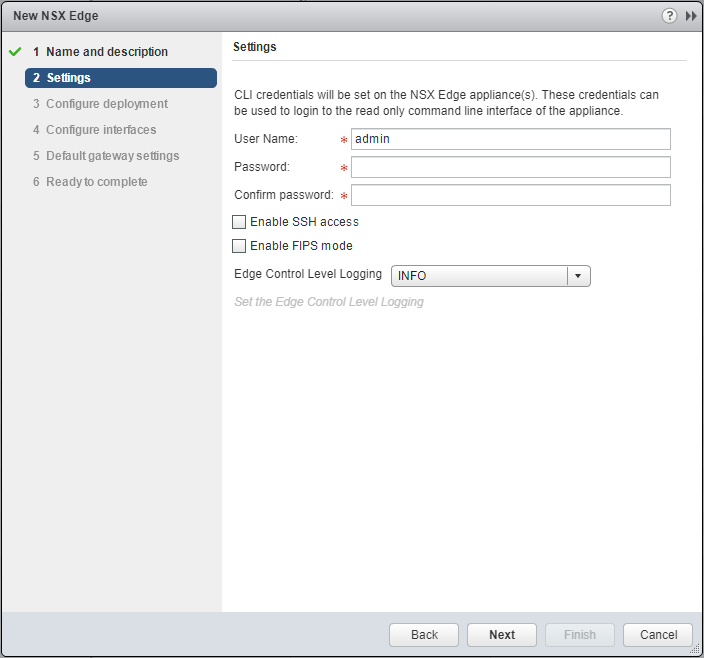Focus the Password input field
The height and width of the screenshot is (658, 704).
[x=510, y=167]
